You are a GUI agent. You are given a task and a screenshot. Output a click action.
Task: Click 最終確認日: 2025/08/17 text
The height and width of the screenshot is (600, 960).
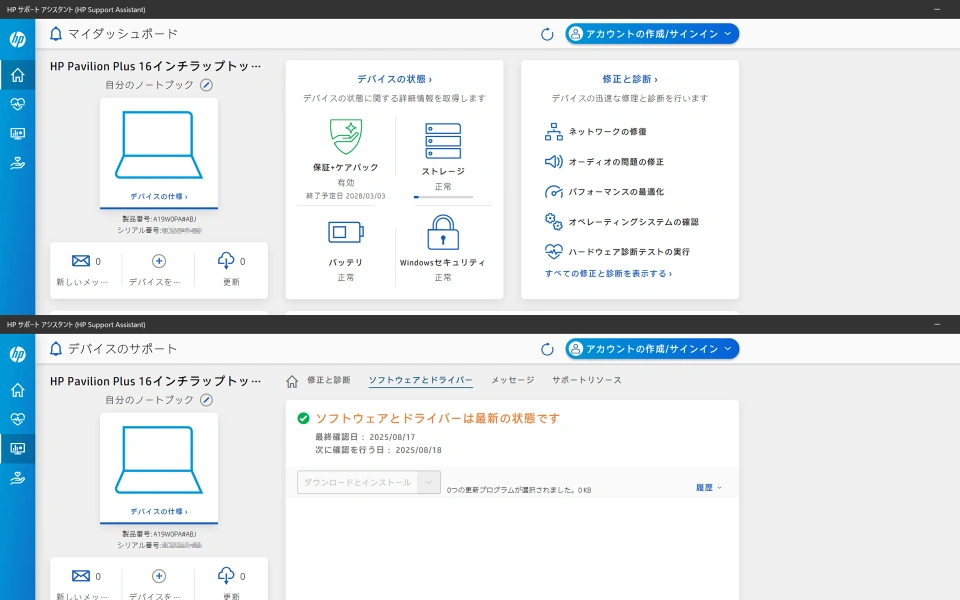click(366, 437)
